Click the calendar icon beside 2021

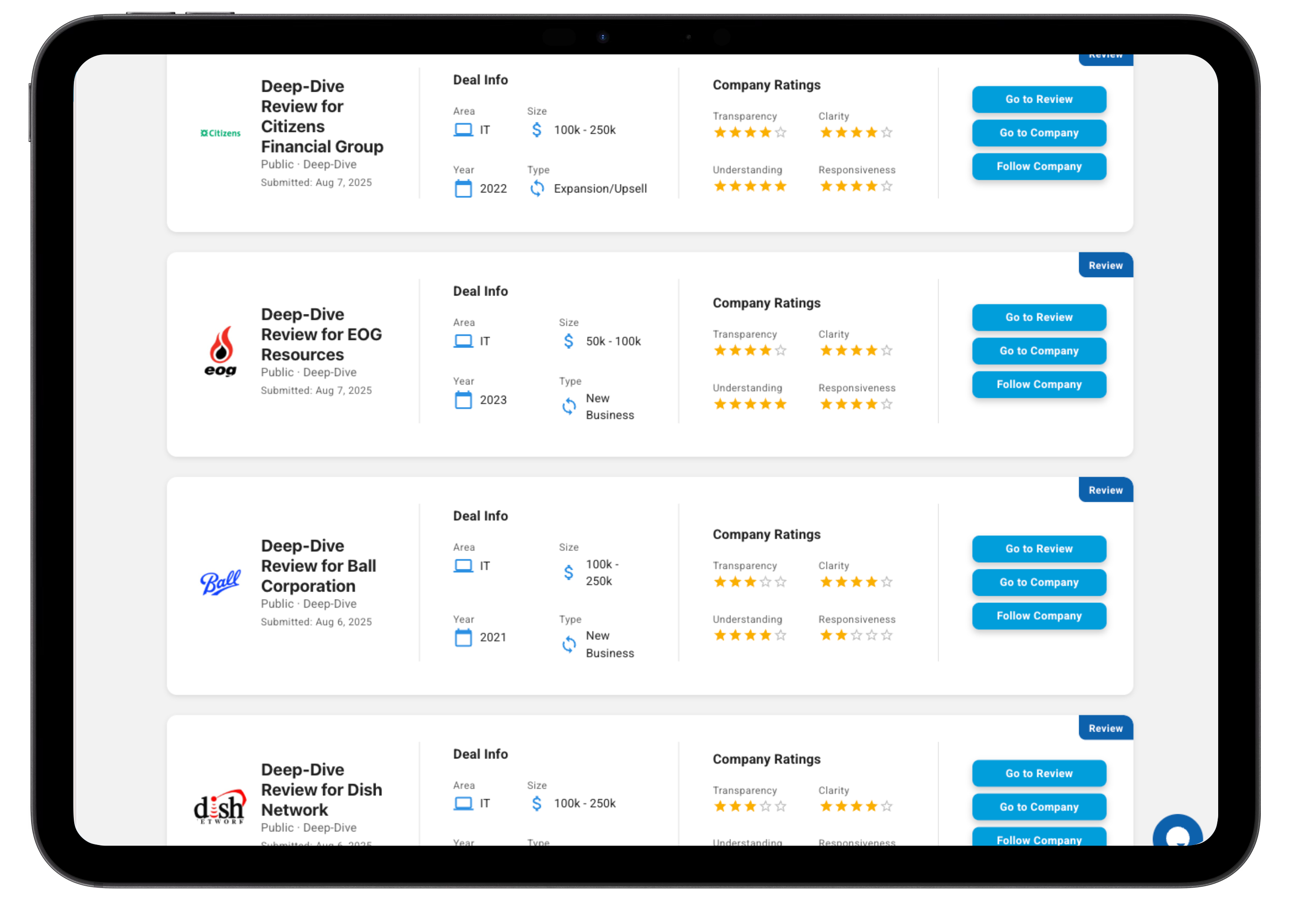click(x=463, y=638)
